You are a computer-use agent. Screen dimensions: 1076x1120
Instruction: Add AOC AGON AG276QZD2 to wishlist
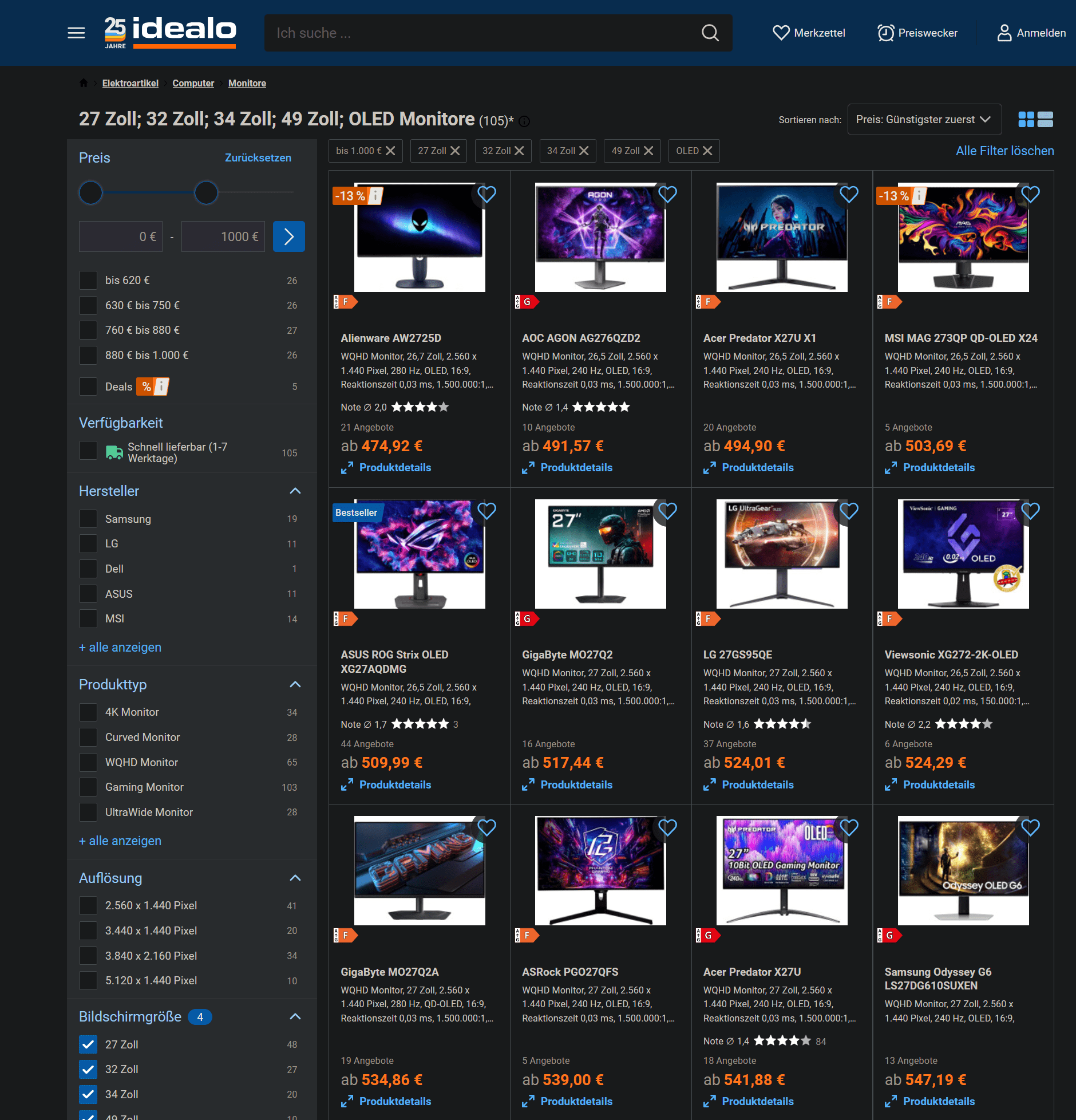click(x=667, y=195)
